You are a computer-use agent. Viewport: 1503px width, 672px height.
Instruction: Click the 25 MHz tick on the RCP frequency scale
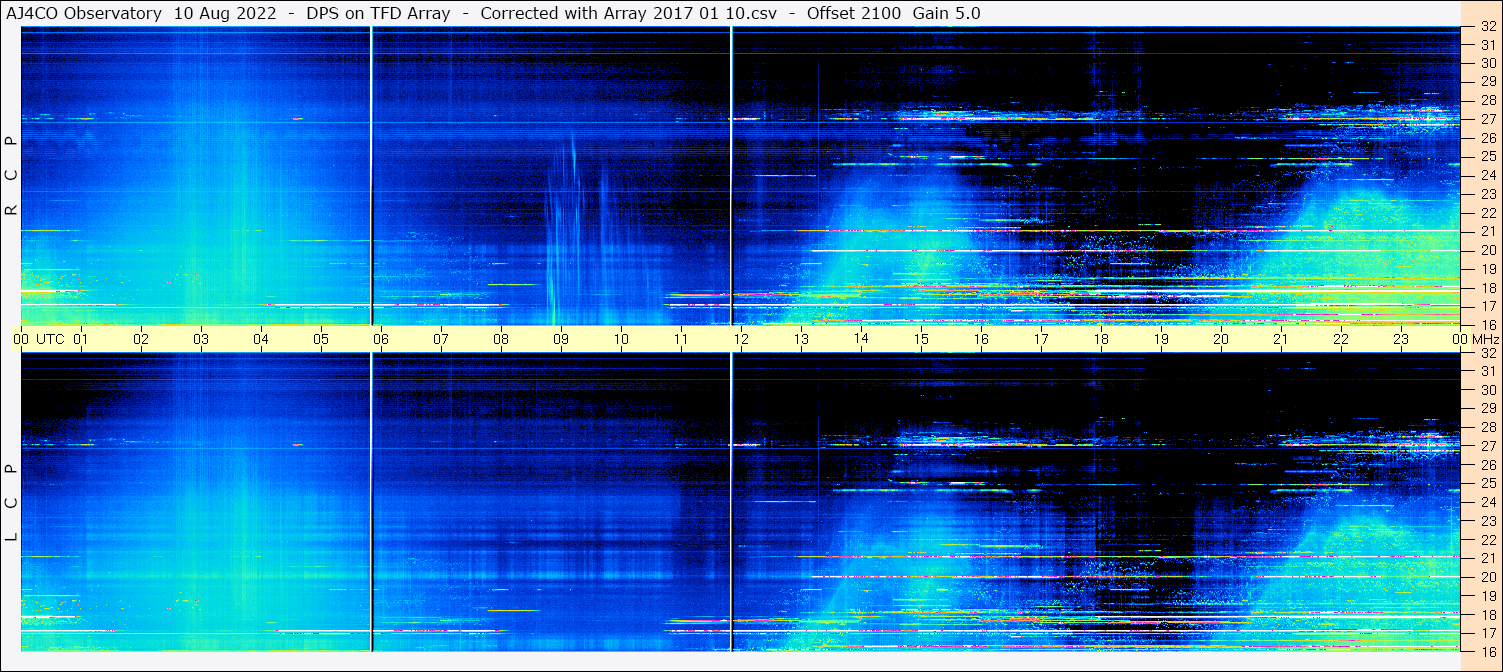1487,156
